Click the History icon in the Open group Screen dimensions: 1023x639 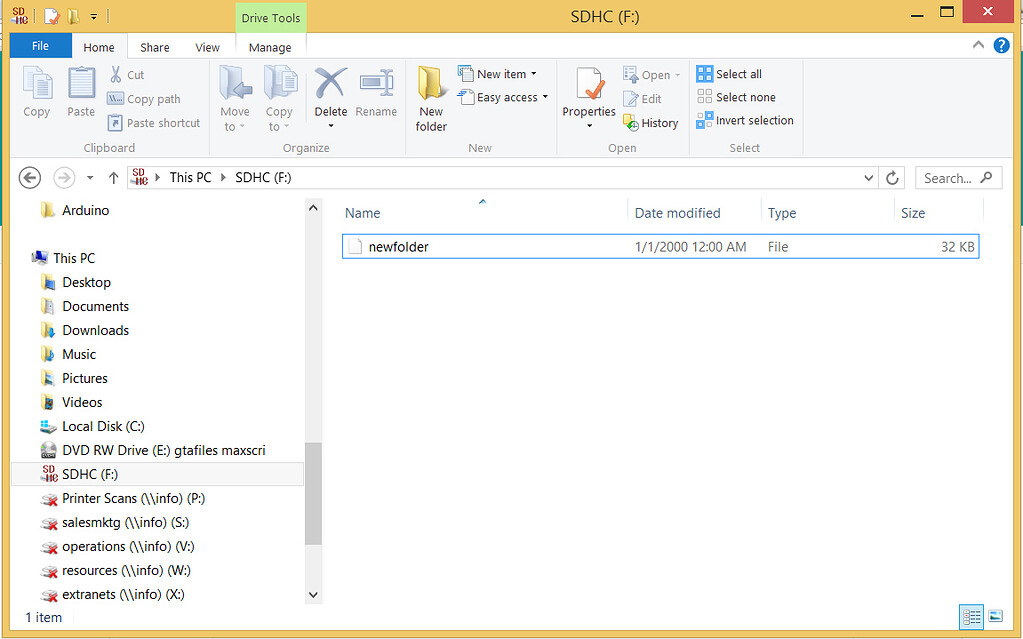pyautogui.click(x=651, y=122)
